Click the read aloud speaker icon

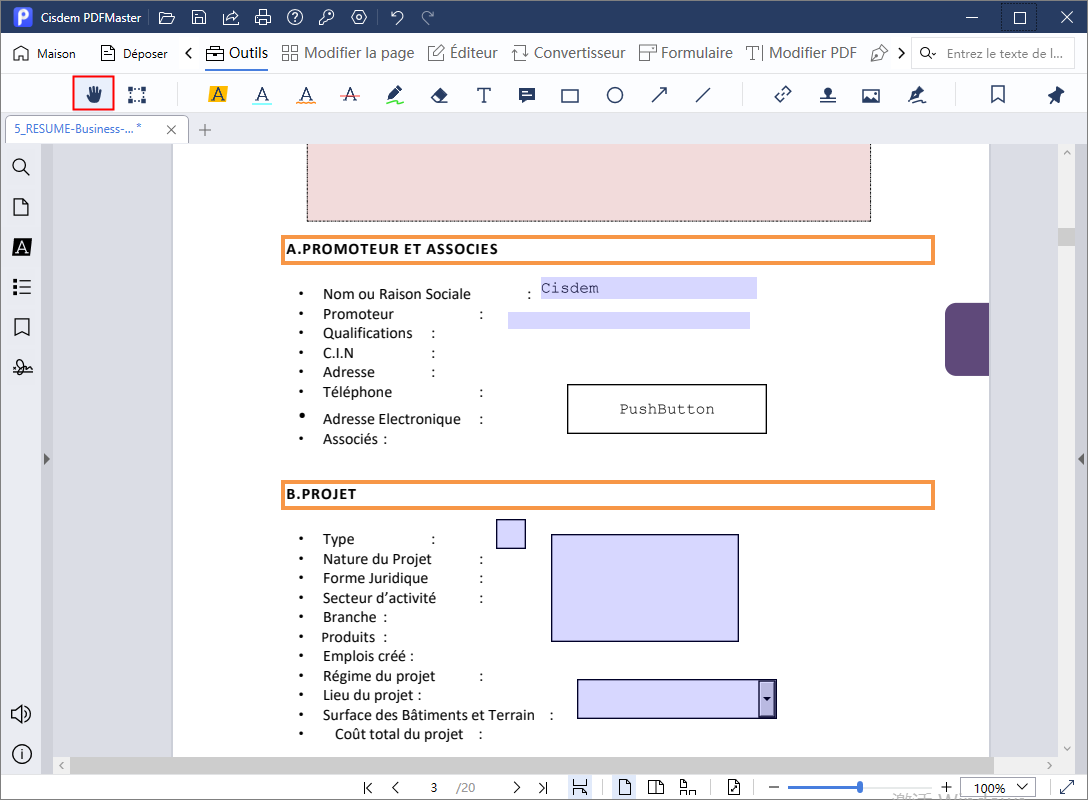coord(21,714)
